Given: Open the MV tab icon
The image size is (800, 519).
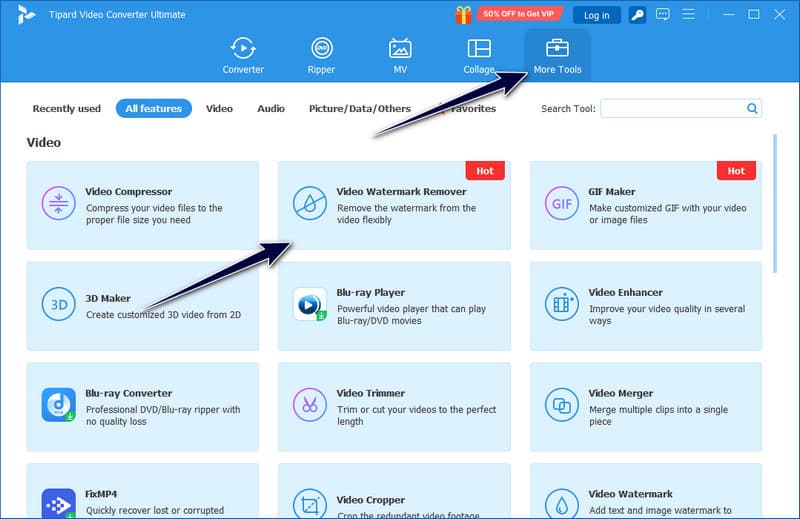Looking at the screenshot, I should tap(400, 48).
